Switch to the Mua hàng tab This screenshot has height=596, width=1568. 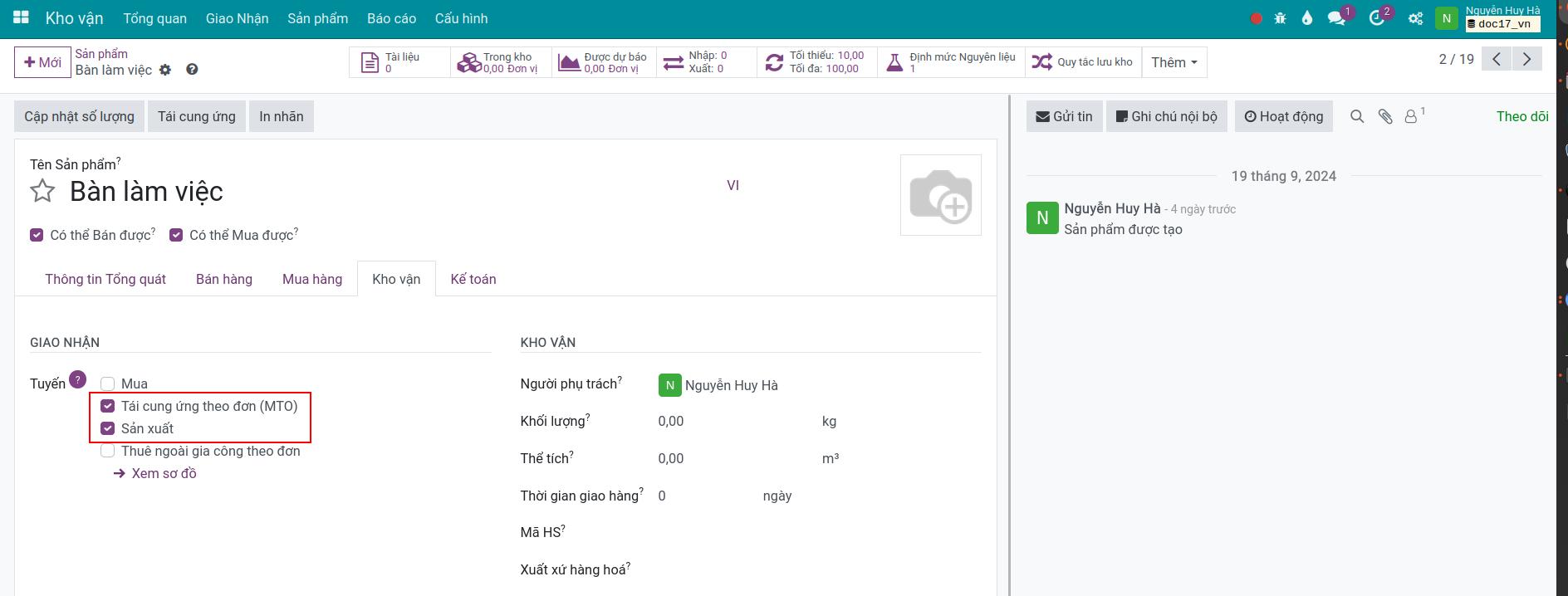[x=312, y=279]
